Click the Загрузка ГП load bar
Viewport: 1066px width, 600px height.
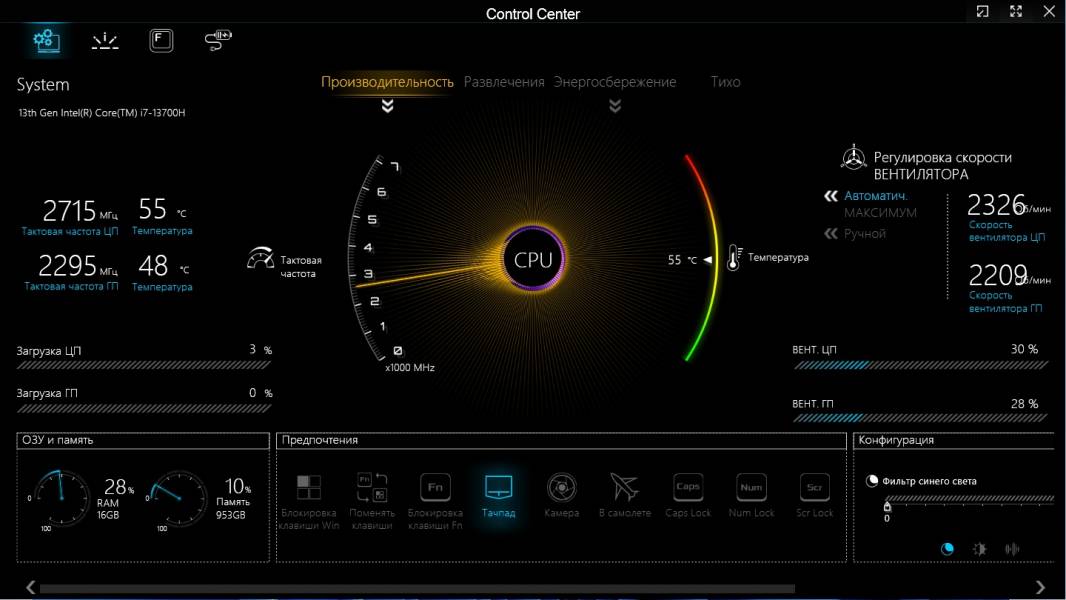coord(143,408)
